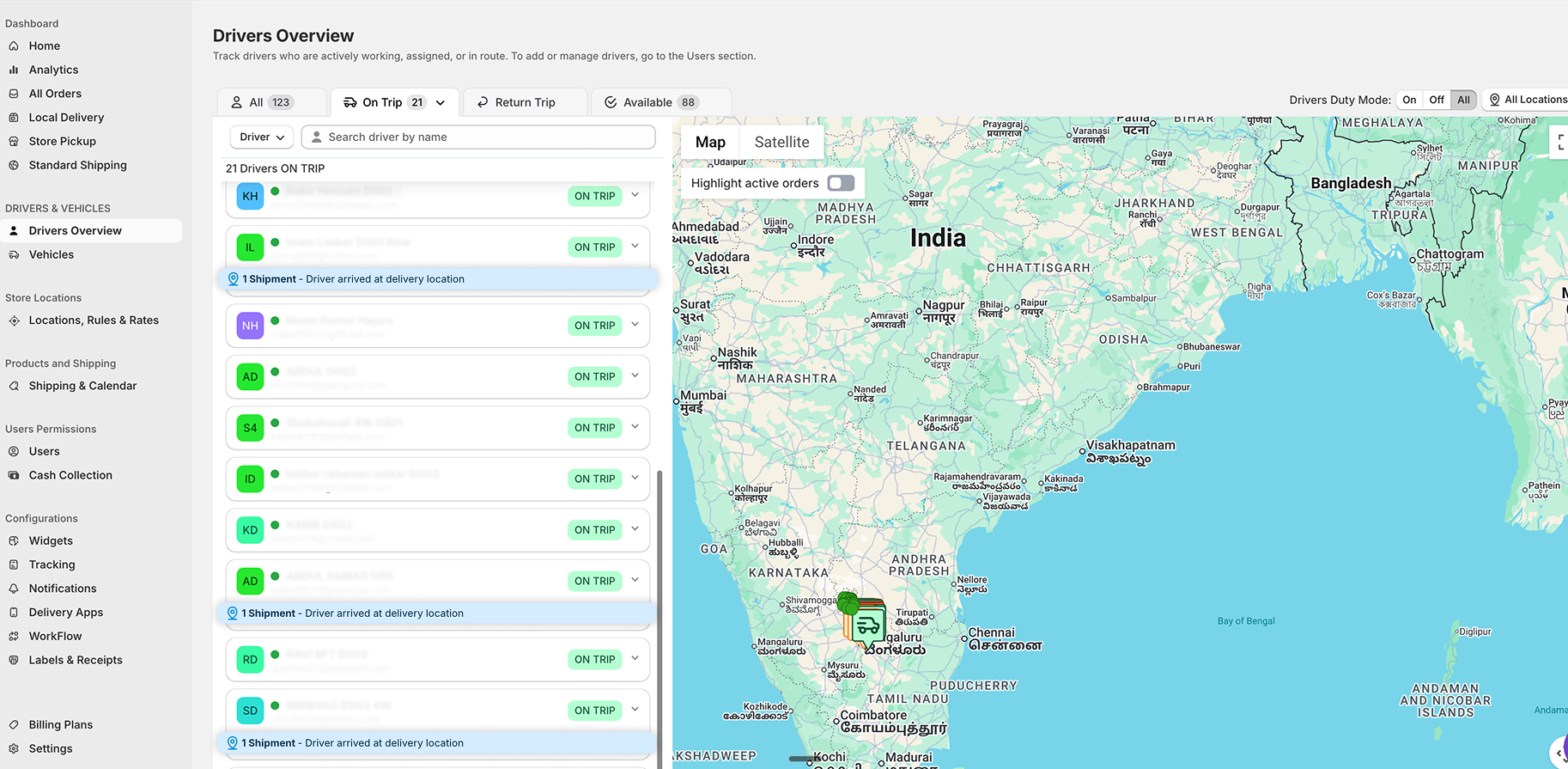1568x769 pixels.
Task: Click the IL driver avatar
Action: click(250, 247)
